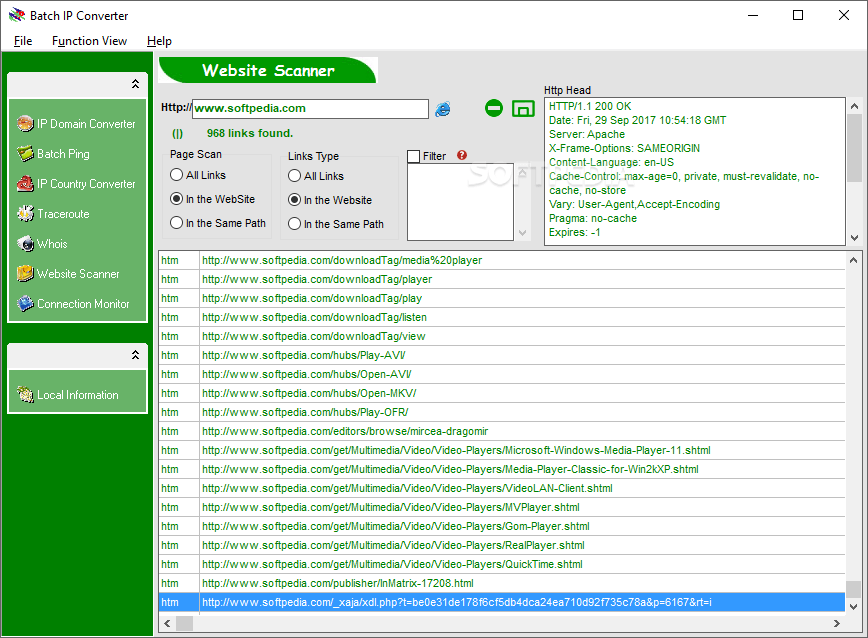868x638 pixels.
Task: Select the editors/browse/mircea-dragomir link row
Action: click(x=502, y=431)
